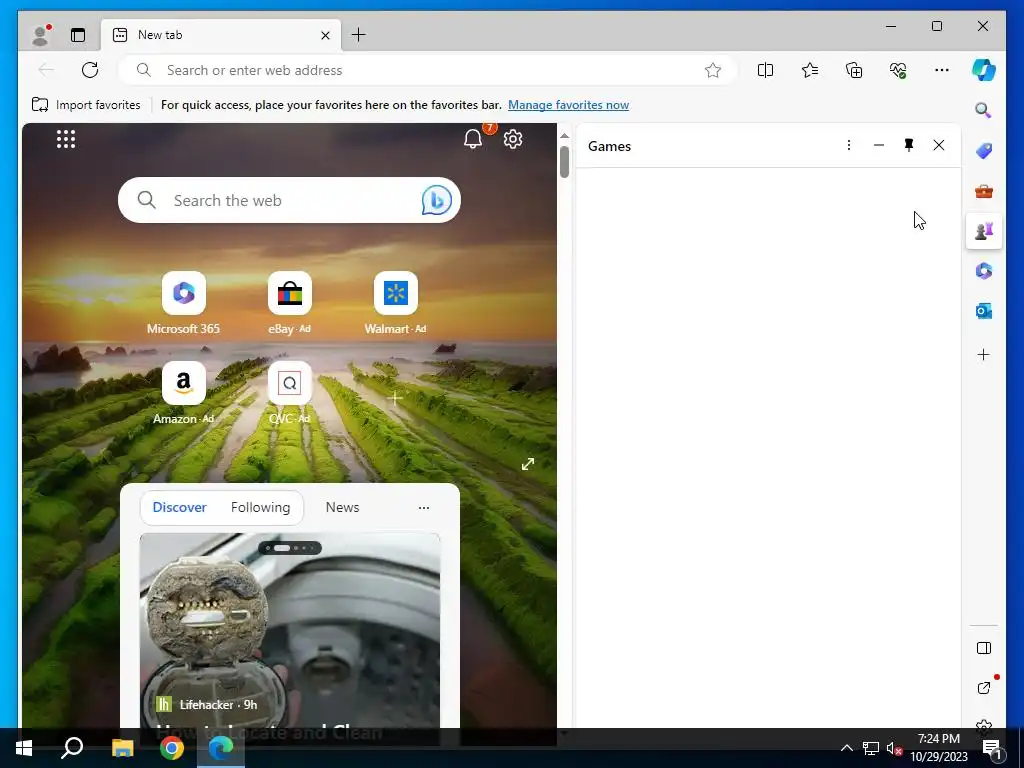
Task: Open Windows taskbar search
Action: coord(72,748)
